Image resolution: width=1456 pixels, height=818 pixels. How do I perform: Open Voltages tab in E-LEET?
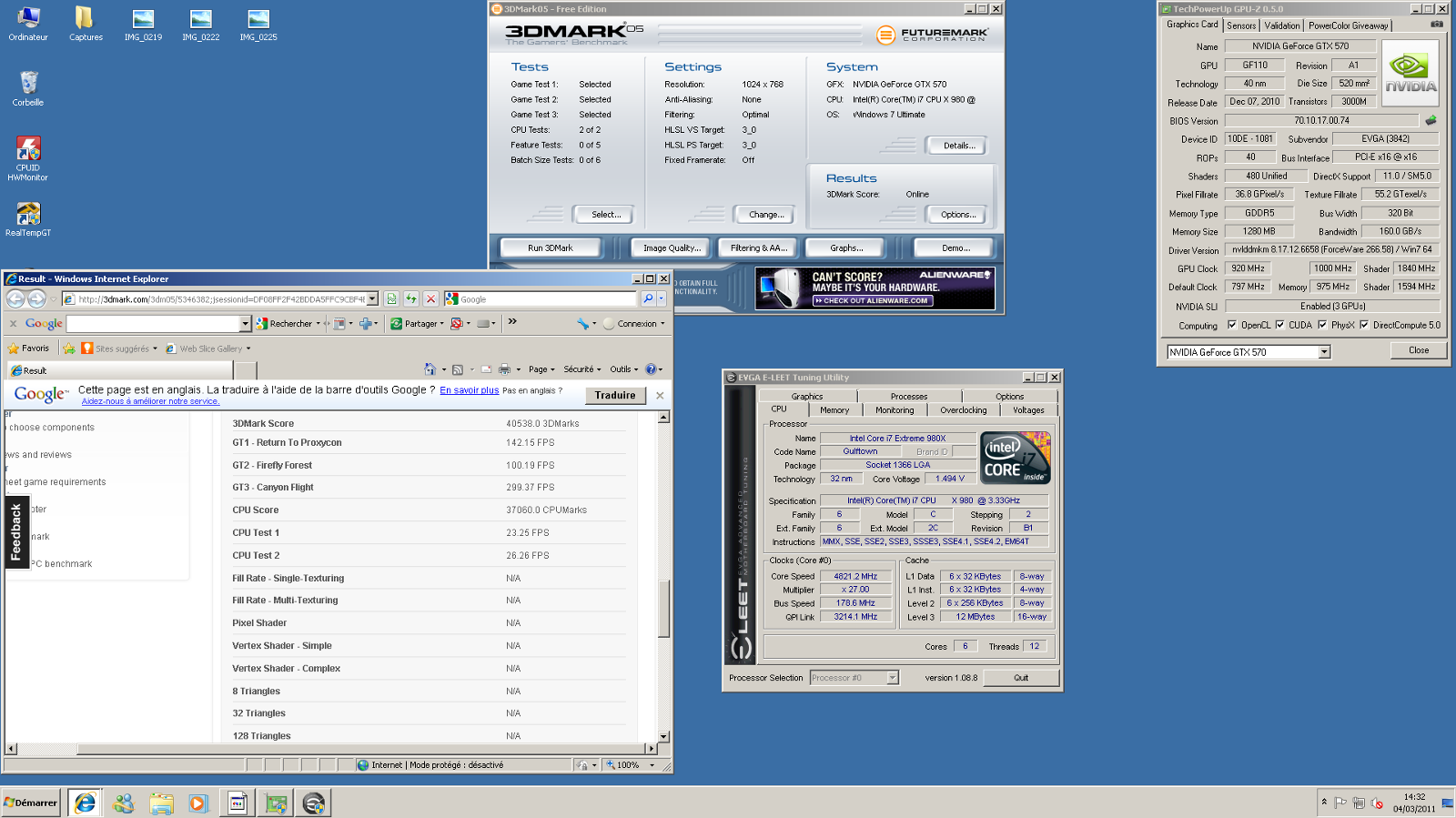(x=1028, y=410)
